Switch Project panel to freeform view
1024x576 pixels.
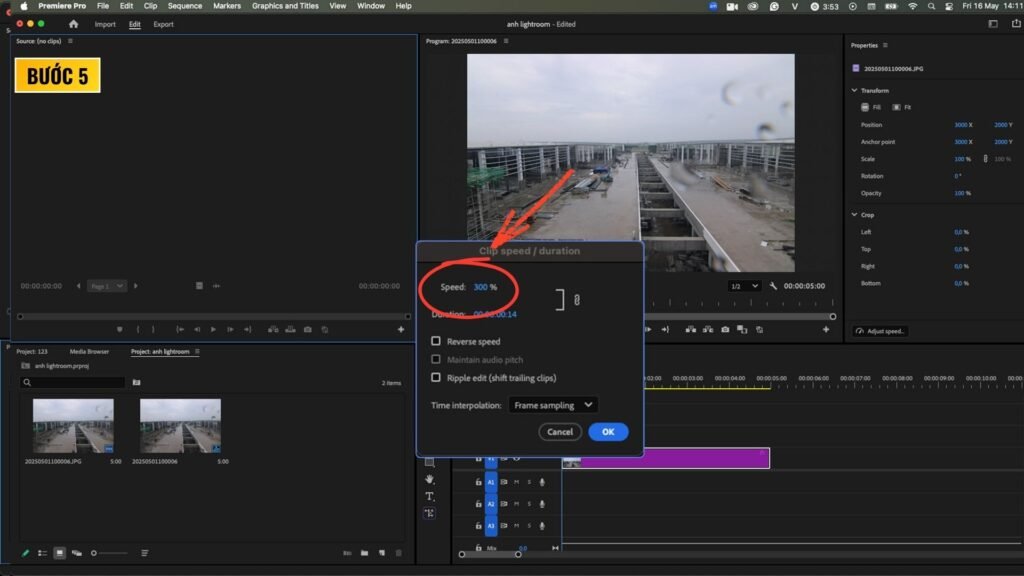[76, 553]
